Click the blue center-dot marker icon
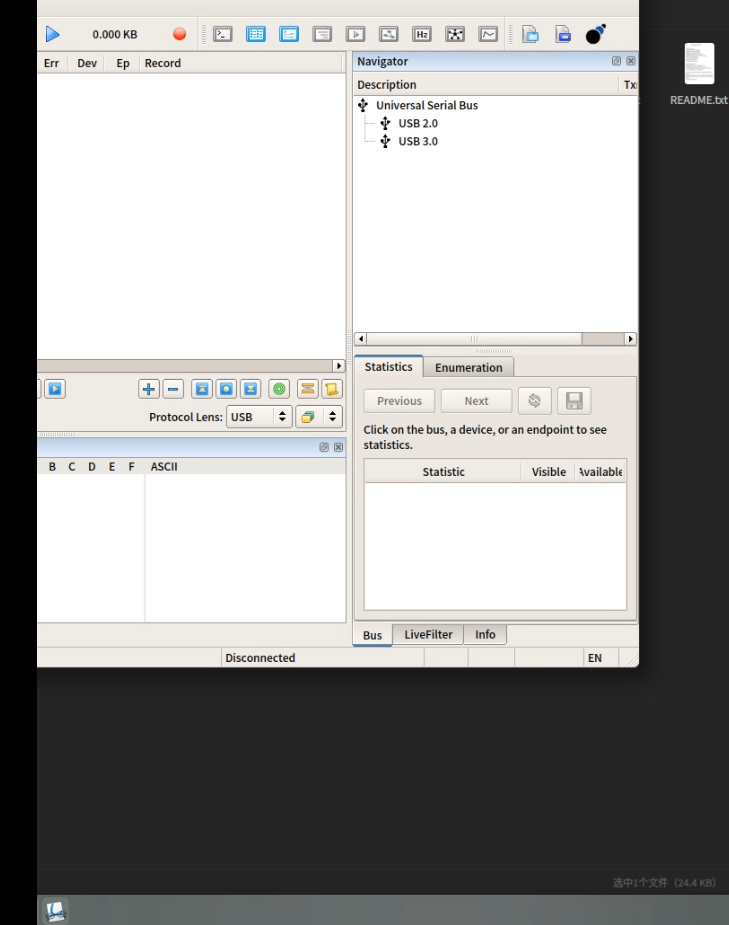 coord(226,389)
